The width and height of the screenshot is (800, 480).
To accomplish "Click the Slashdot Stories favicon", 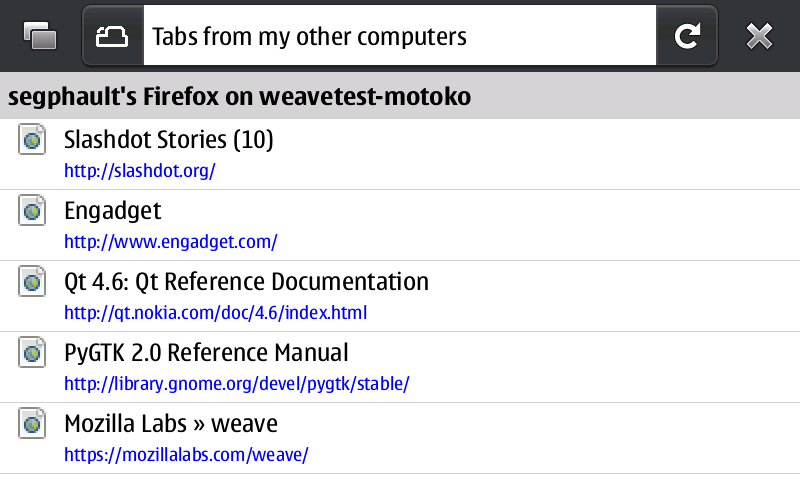I will pyautogui.click(x=32, y=139).
